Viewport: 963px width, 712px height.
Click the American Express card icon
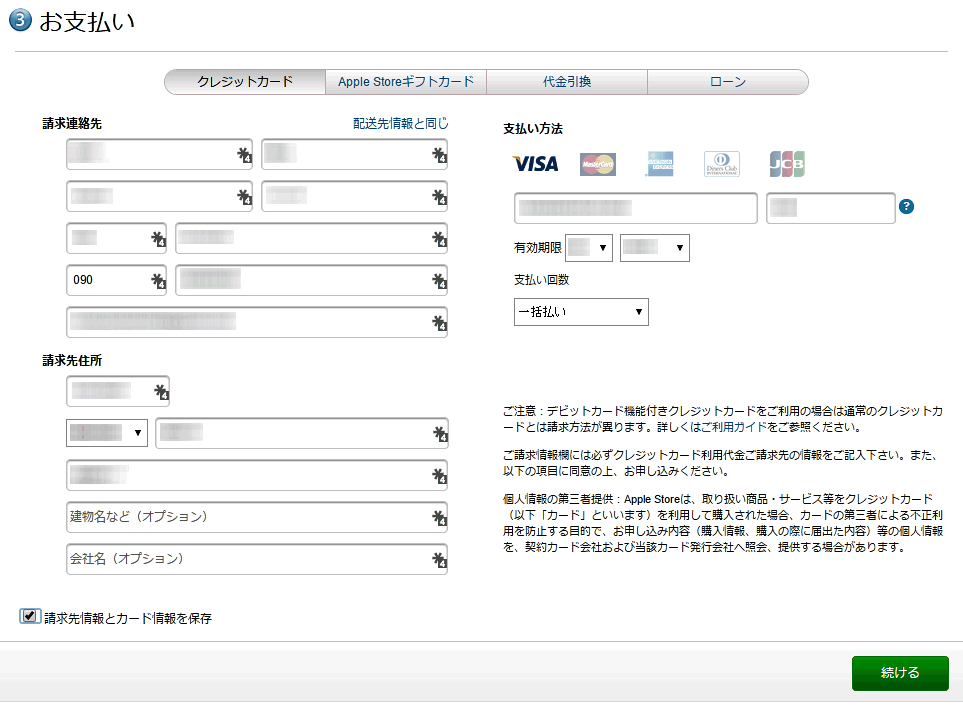coord(658,163)
